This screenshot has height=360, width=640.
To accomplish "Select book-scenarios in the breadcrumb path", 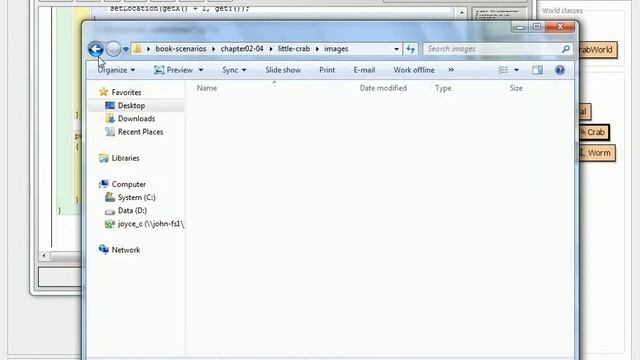I will 181,49.
